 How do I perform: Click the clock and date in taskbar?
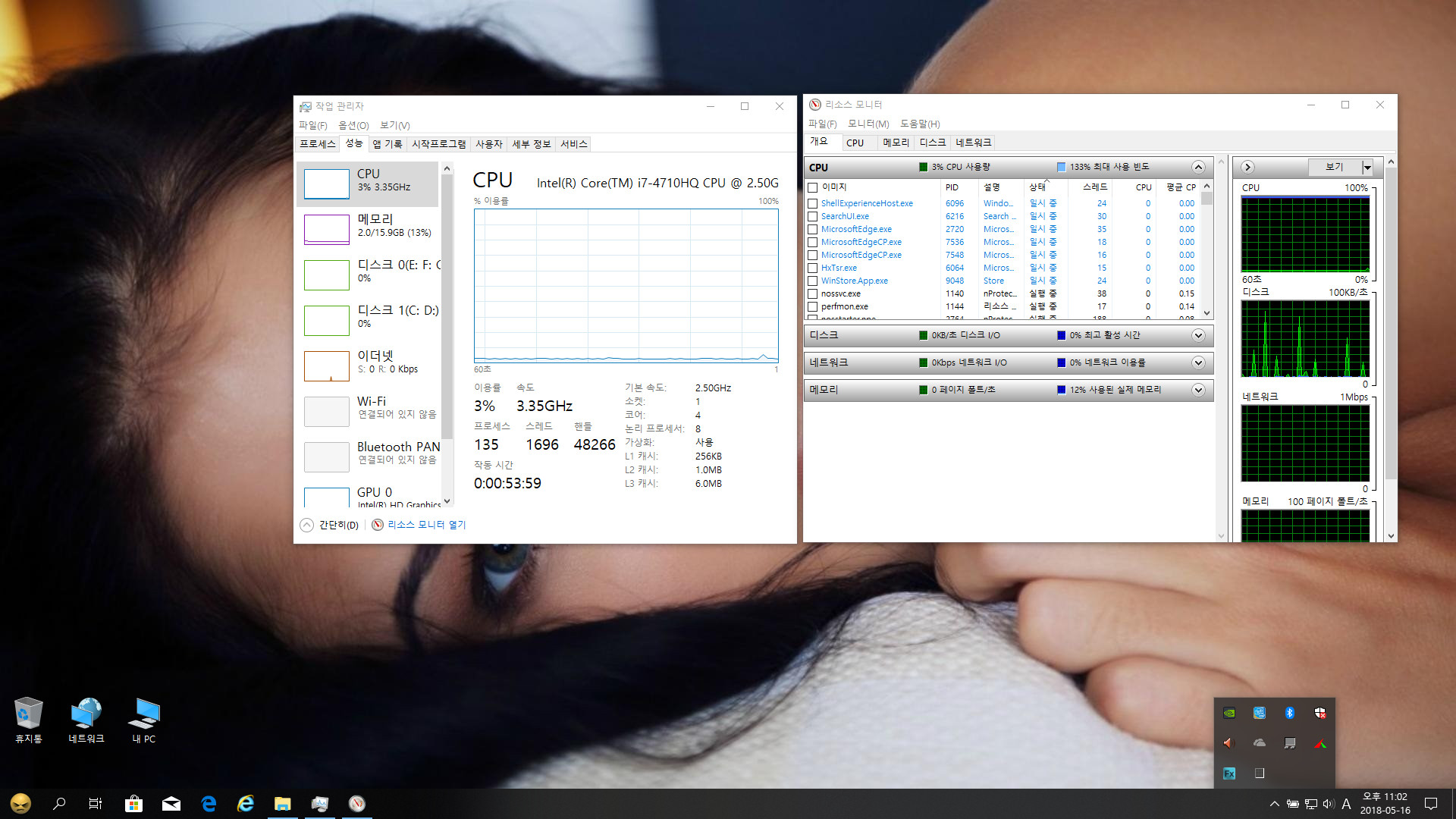pyautogui.click(x=1385, y=804)
